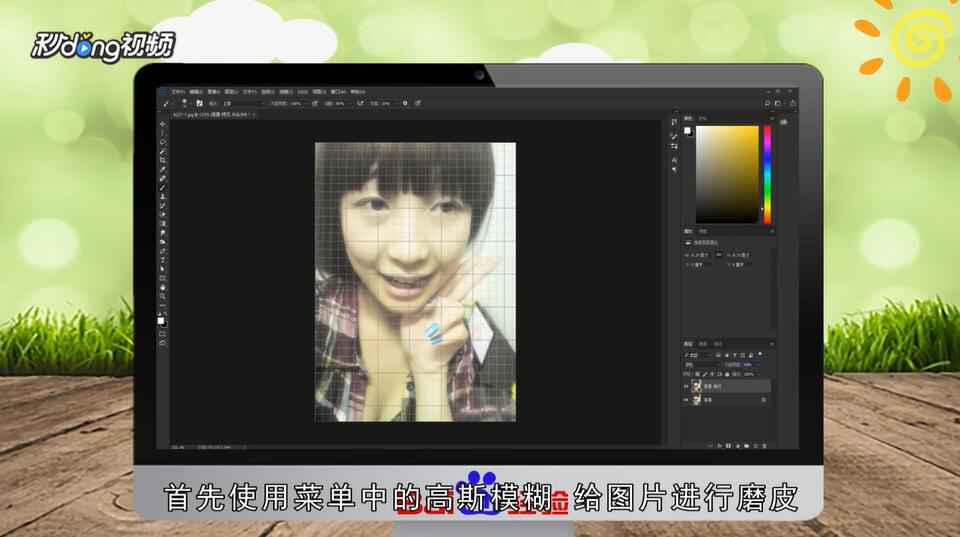
Task: Toggle lock all icon in Layers panel
Action: (727, 374)
